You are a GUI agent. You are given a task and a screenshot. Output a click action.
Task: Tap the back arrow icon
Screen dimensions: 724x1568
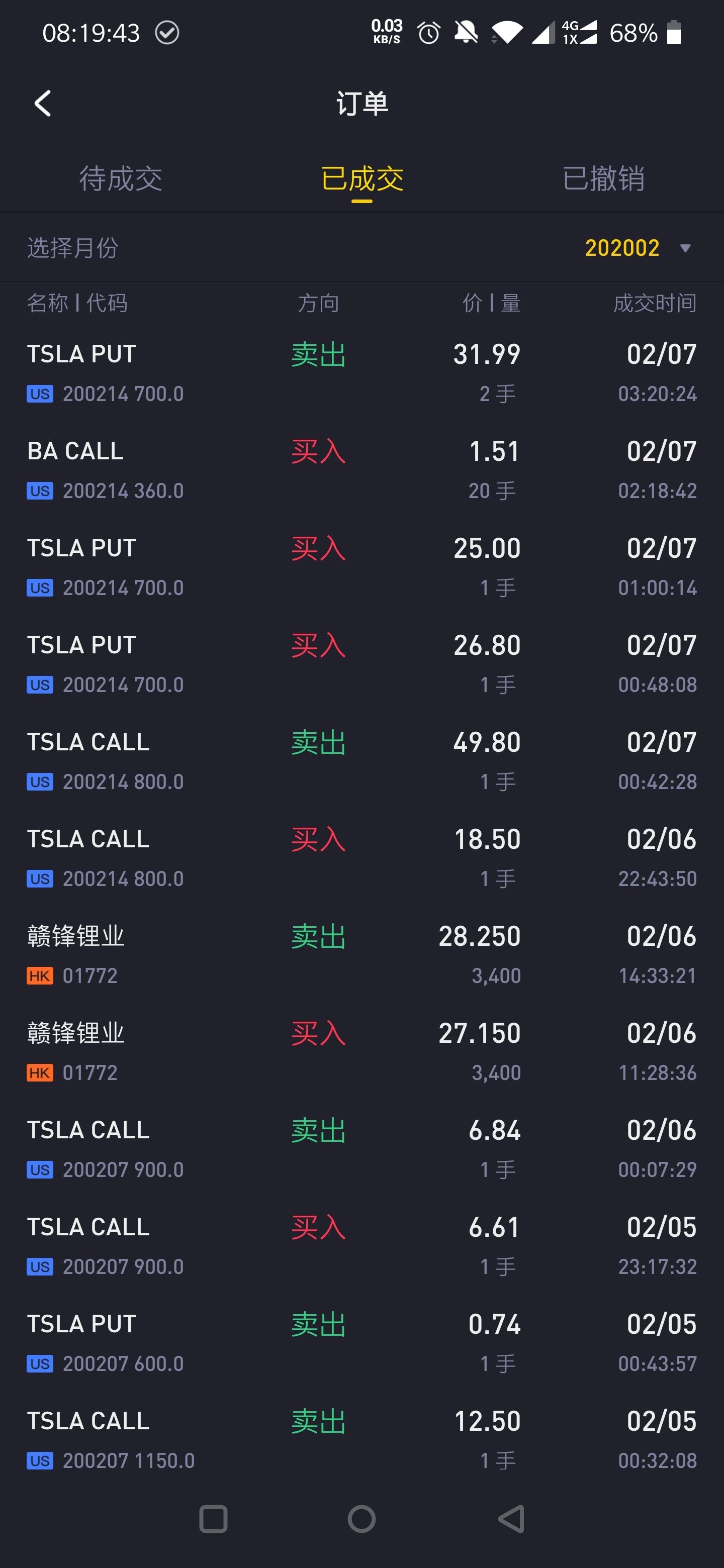point(43,104)
